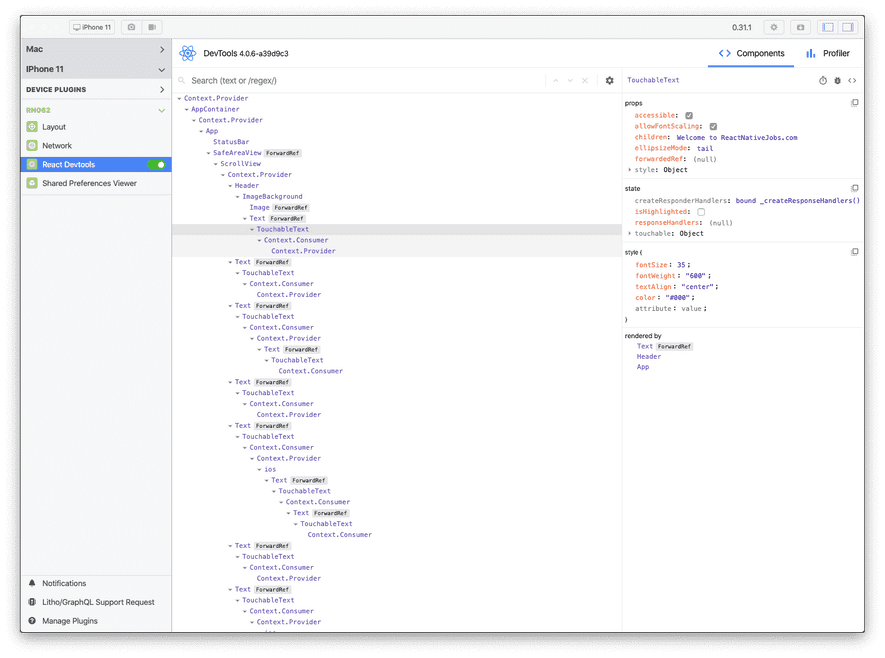Click the bug icon to log TouchableText data
Image resolution: width=885 pixels, height=658 pixels.
pyautogui.click(x=837, y=80)
